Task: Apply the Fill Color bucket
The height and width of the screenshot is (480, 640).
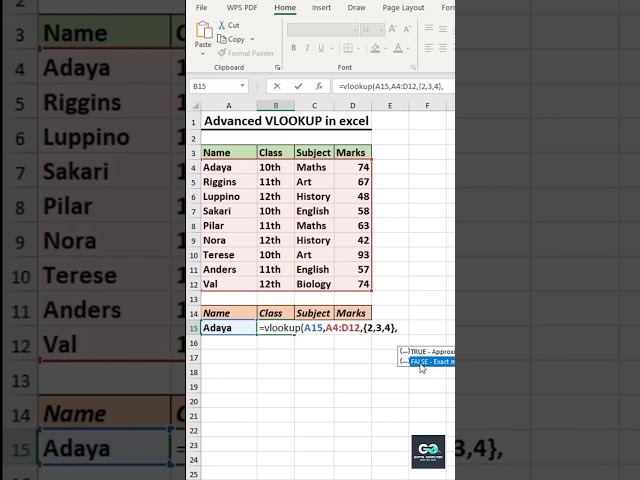Action: click(375, 48)
